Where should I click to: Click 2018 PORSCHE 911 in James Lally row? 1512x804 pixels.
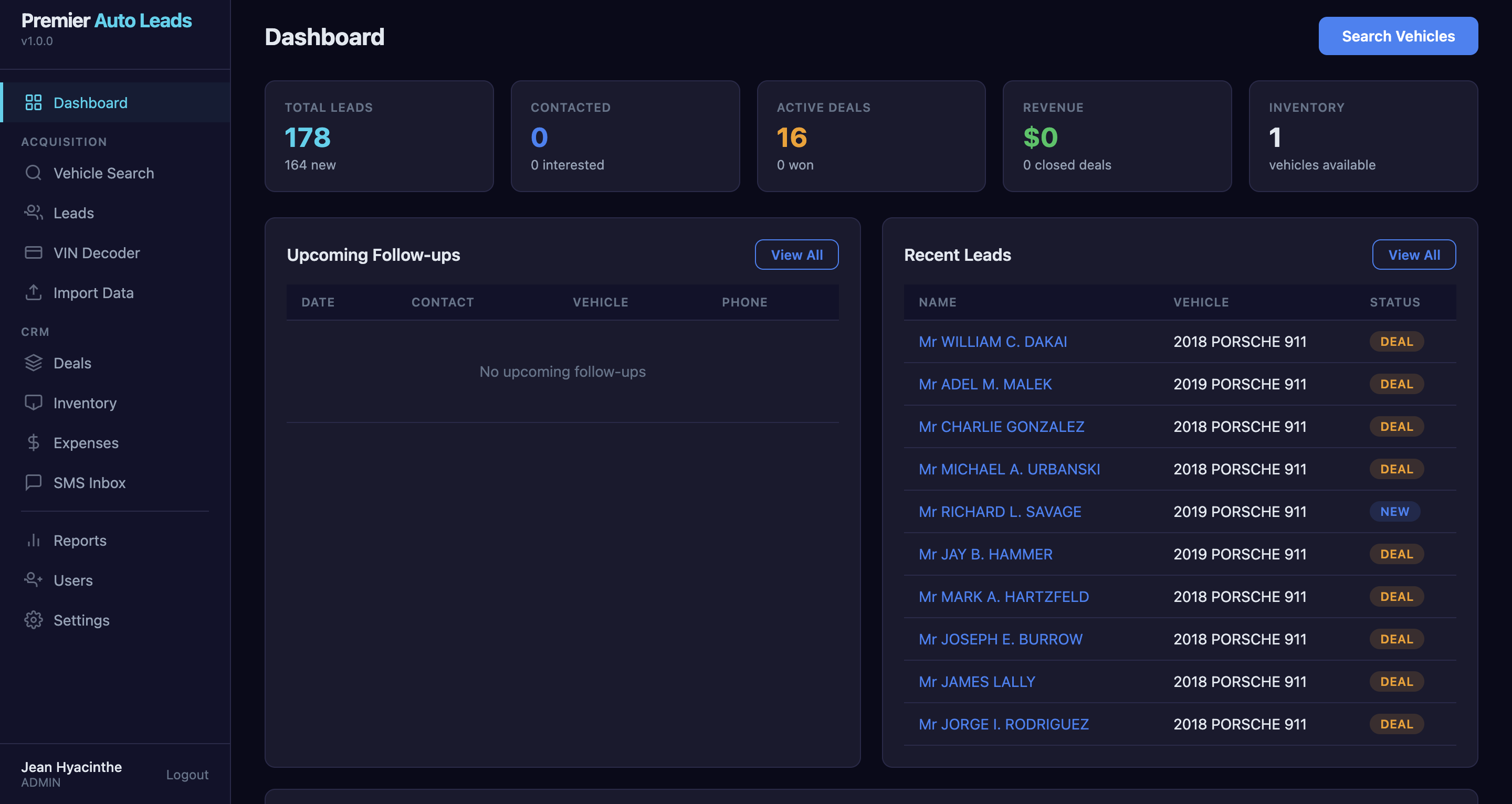pyautogui.click(x=1240, y=681)
